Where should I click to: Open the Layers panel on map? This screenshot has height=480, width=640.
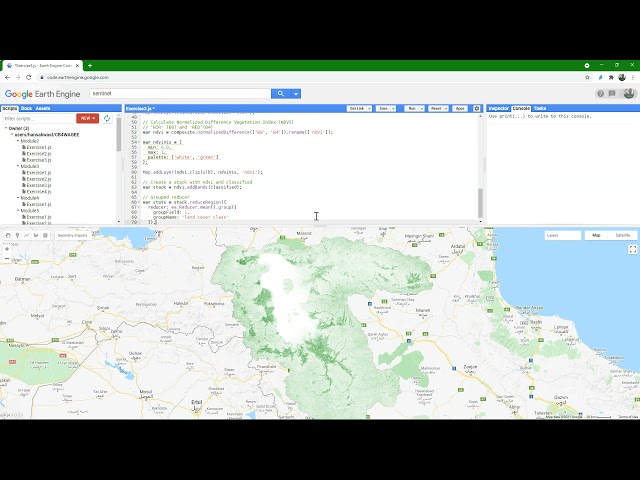pyautogui.click(x=562, y=236)
